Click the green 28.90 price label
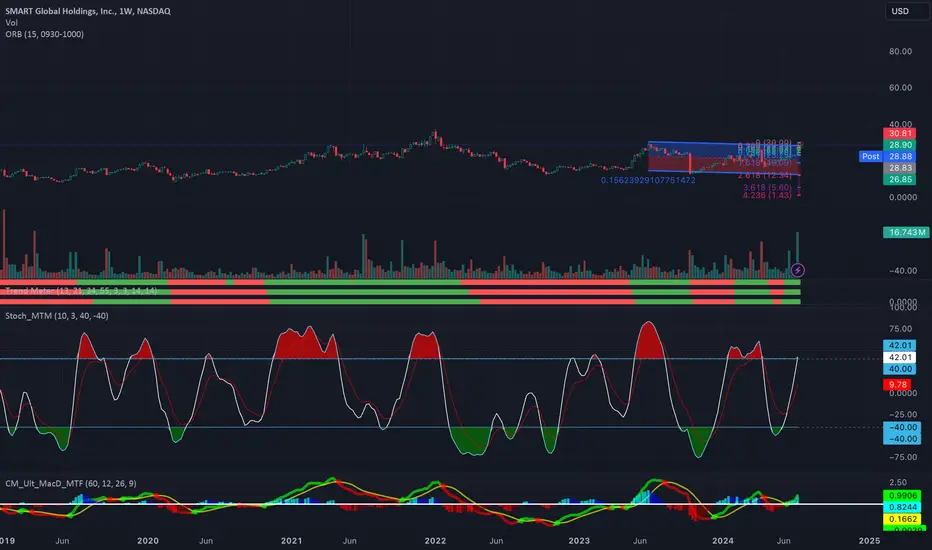The width and height of the screenshot is (932, 550). [x=900, y=144]
